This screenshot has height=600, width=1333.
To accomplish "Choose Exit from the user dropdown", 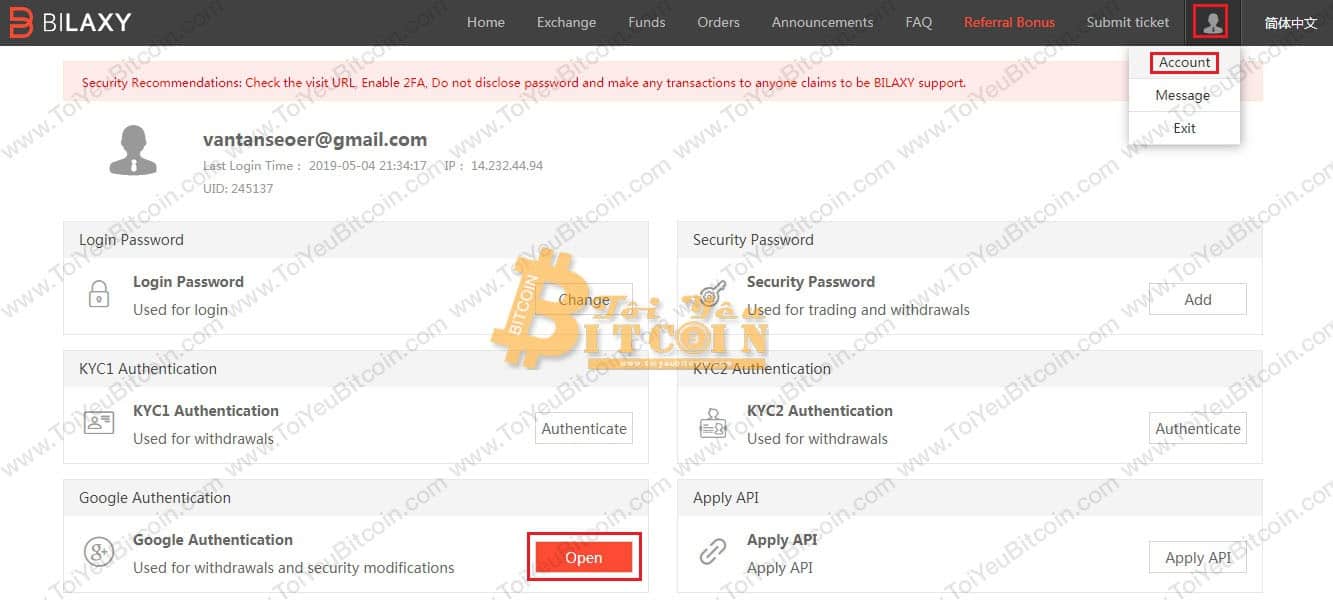I will [1184, 128].
